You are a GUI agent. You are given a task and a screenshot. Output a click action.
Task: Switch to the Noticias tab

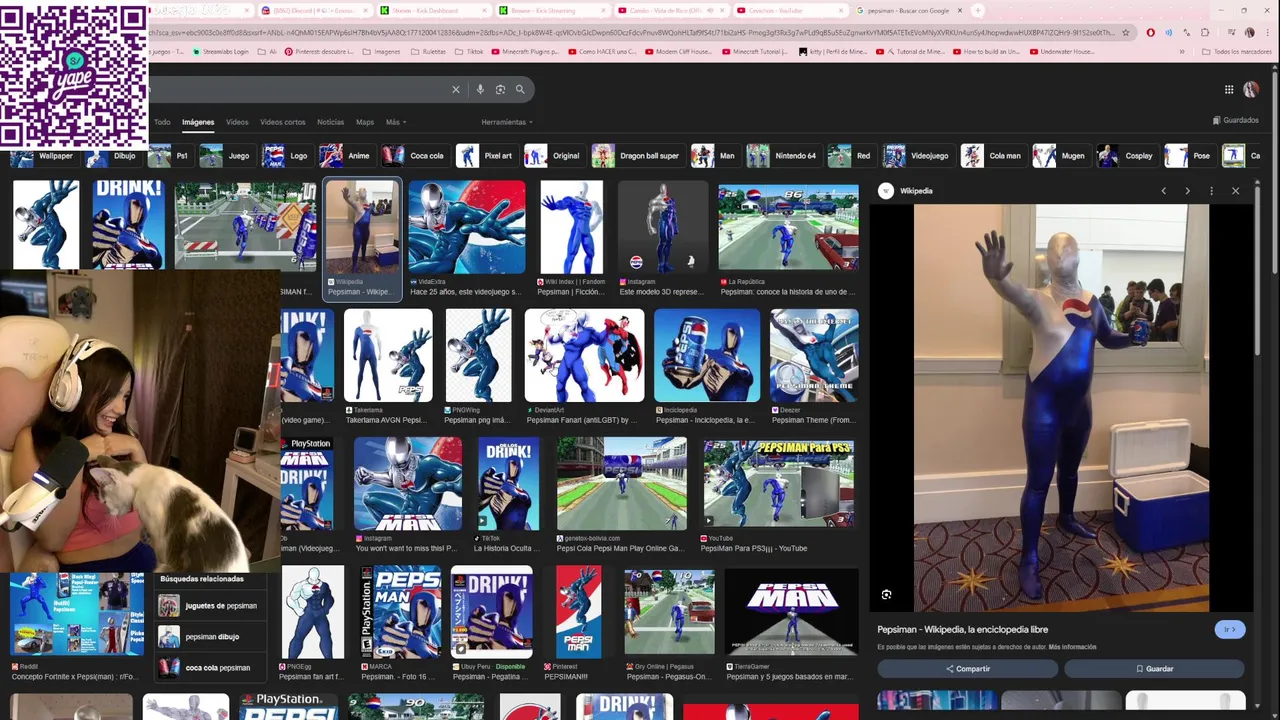[330, 122]
